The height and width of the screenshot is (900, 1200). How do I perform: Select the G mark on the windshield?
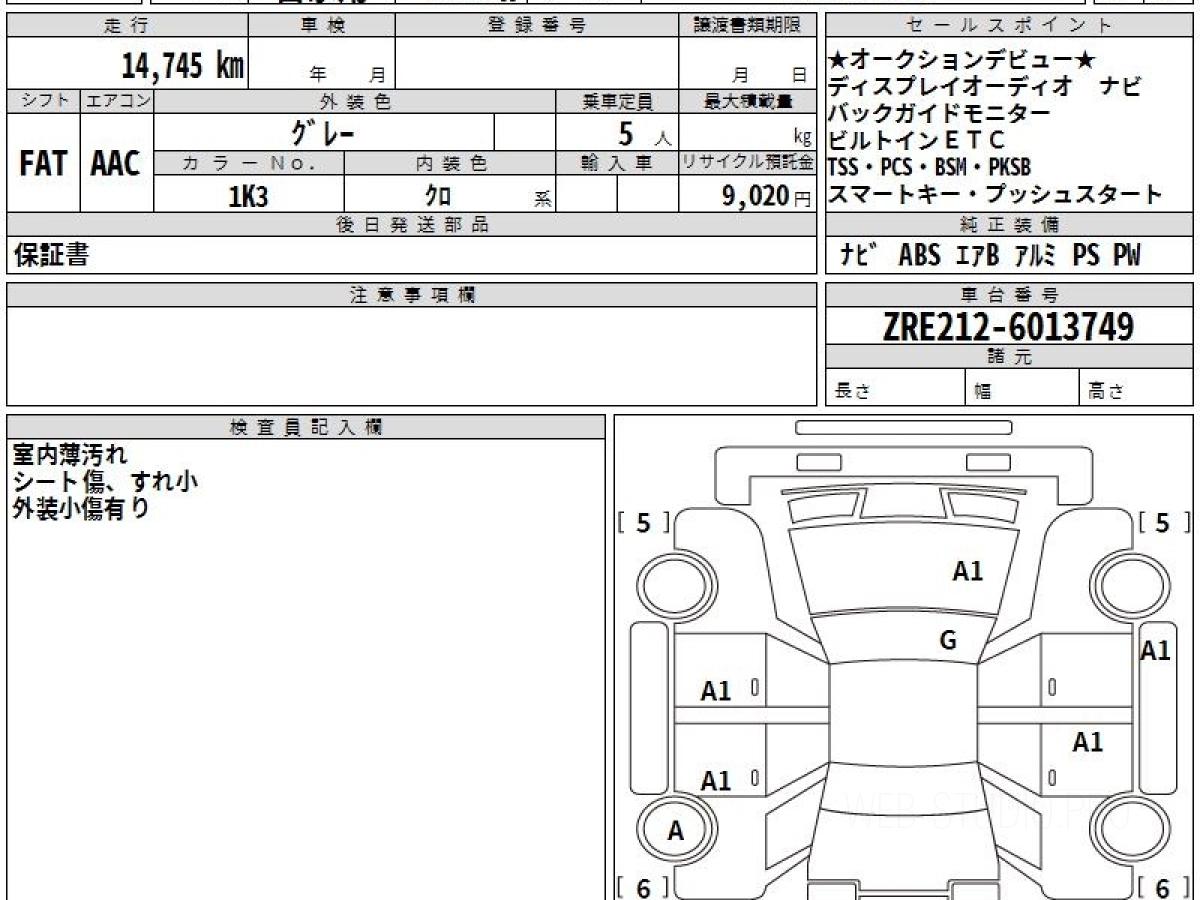[x=948, y=642]
